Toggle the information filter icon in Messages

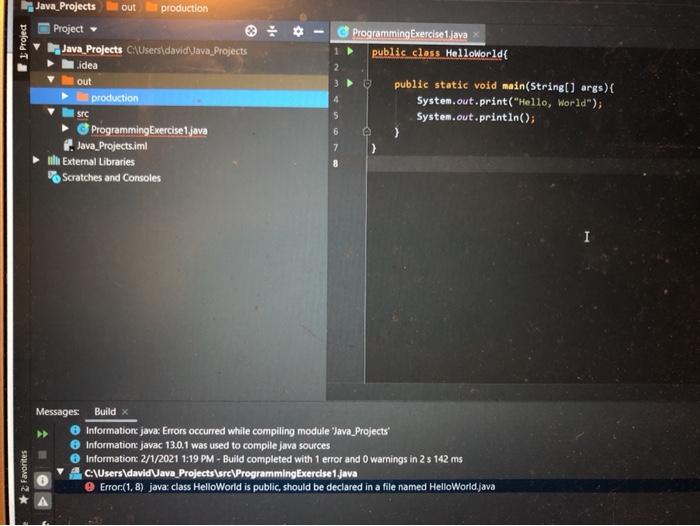(43, 480)
